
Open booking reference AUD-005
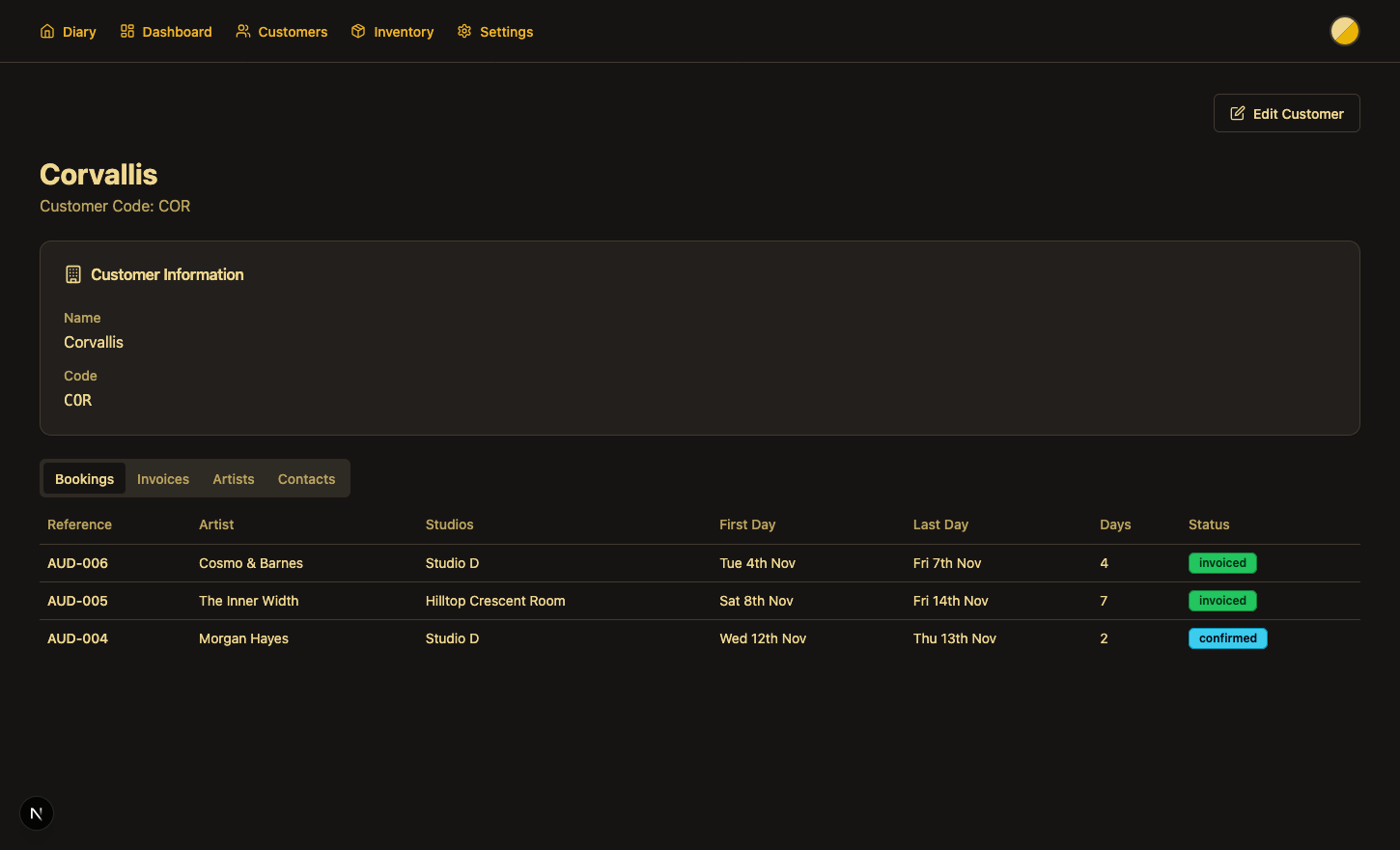tap(77, 601)
